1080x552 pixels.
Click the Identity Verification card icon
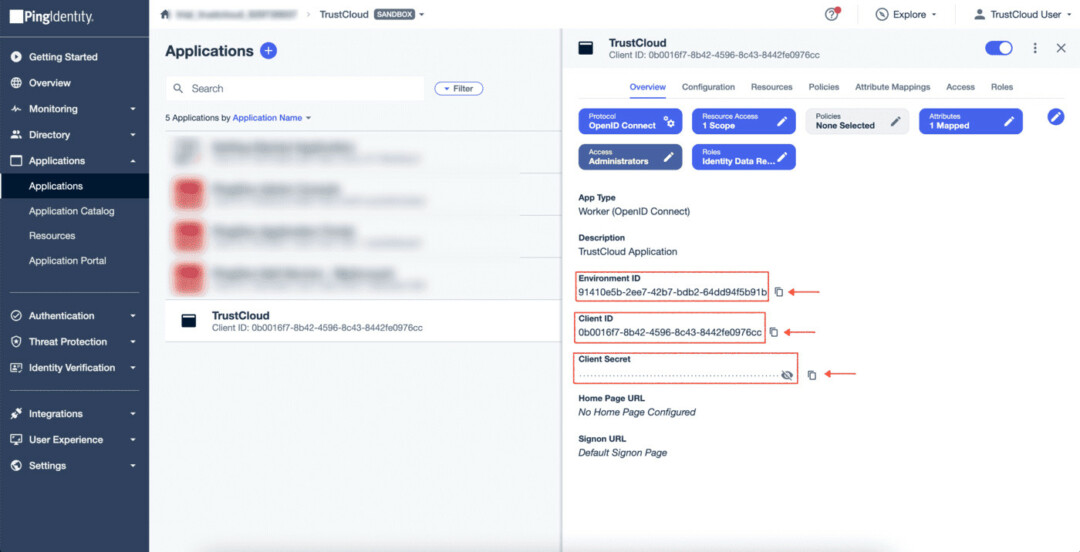[x=17, y=367]
